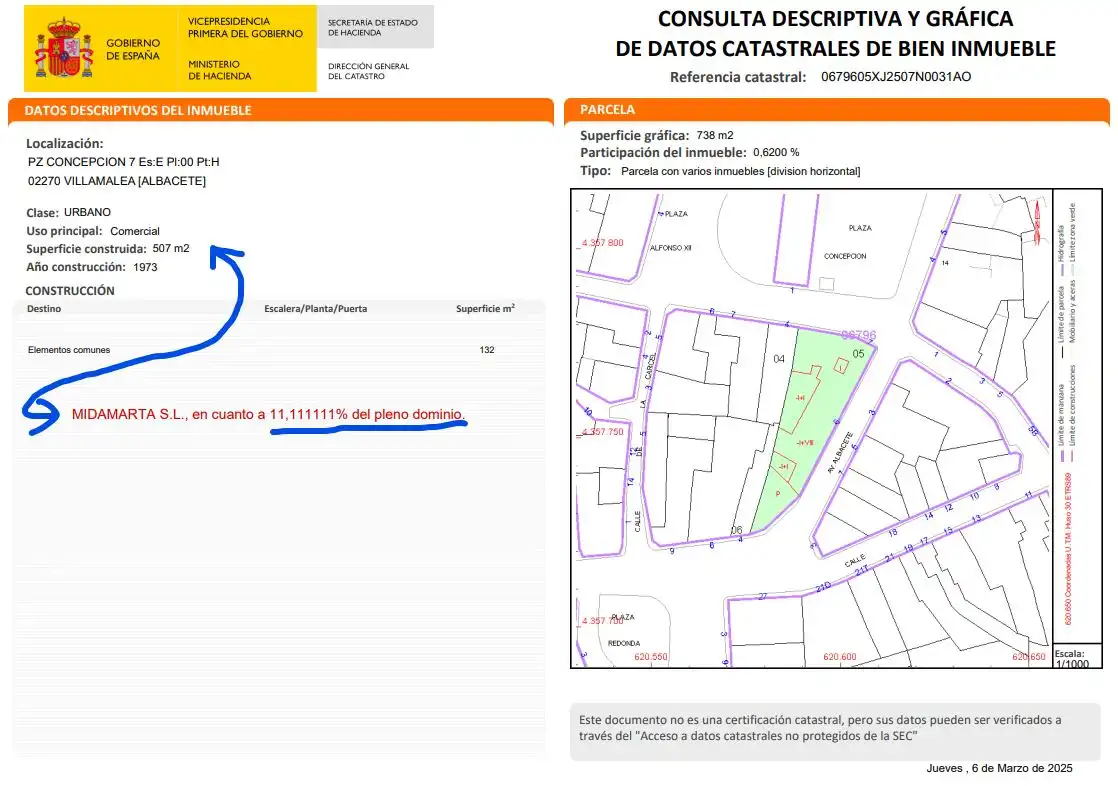Viewport: 1118px width, 786px height.
Task: Click the Uso principal value 'Comercial'
Action: (135, 231)
